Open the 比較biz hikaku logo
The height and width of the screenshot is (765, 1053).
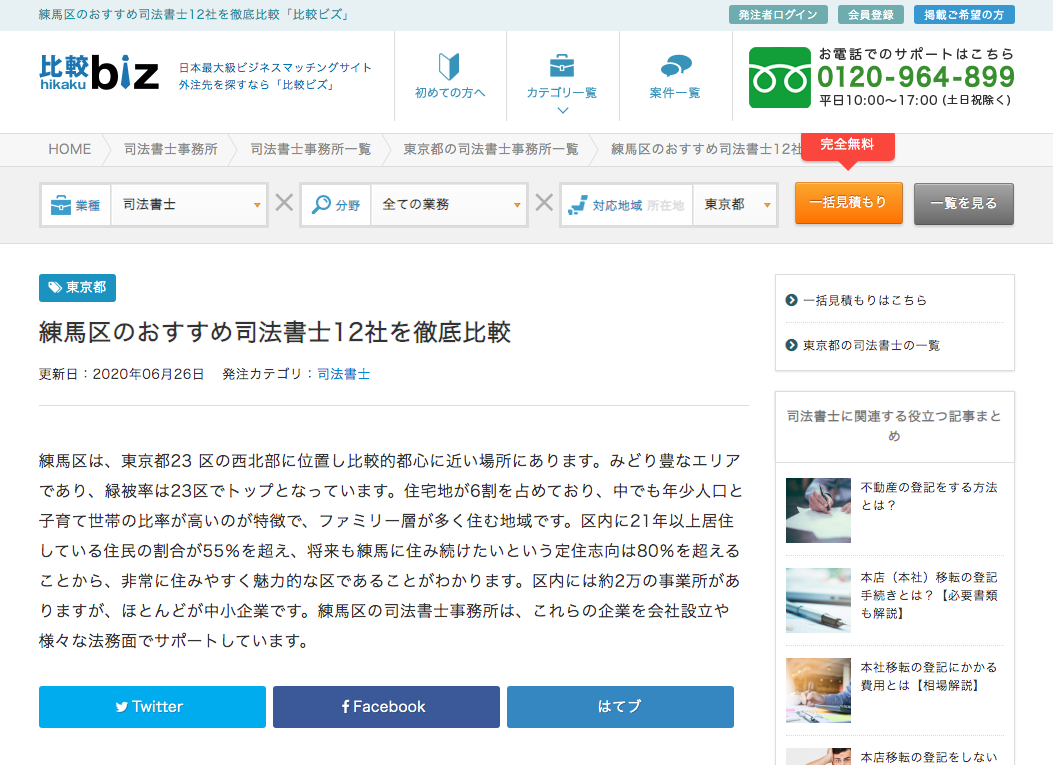coord(99,73)
